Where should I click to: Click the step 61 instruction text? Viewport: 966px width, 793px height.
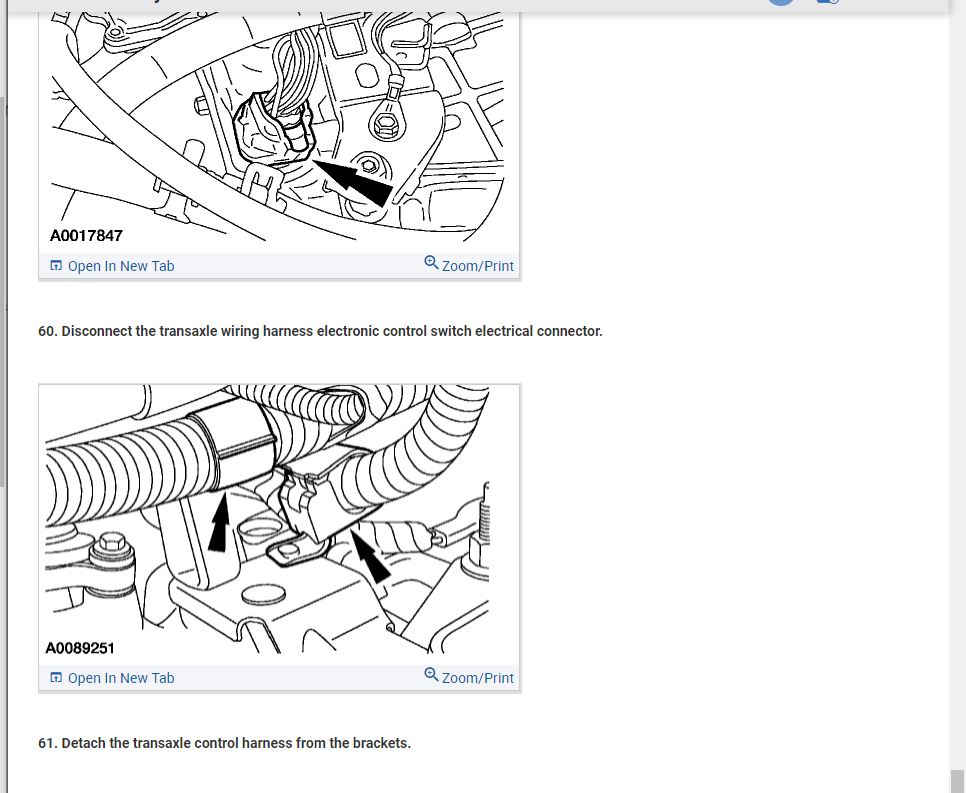(224, 743)
